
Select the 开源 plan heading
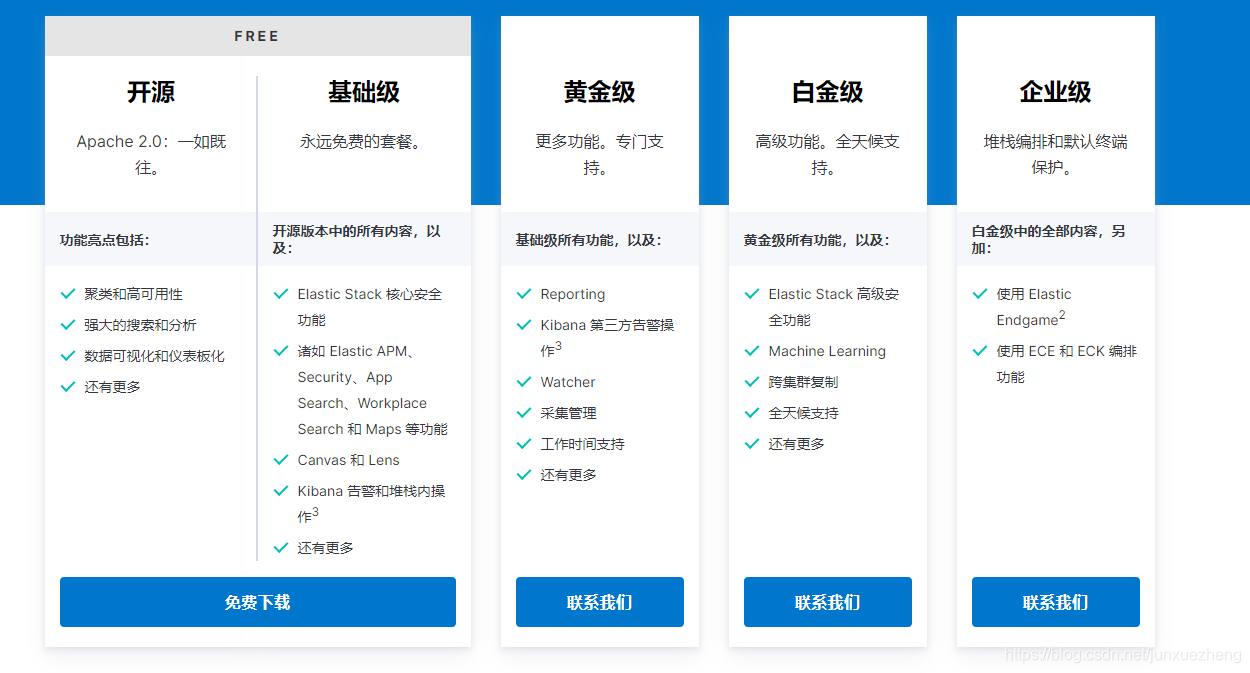pyautogui.click(x=151, y=92)
